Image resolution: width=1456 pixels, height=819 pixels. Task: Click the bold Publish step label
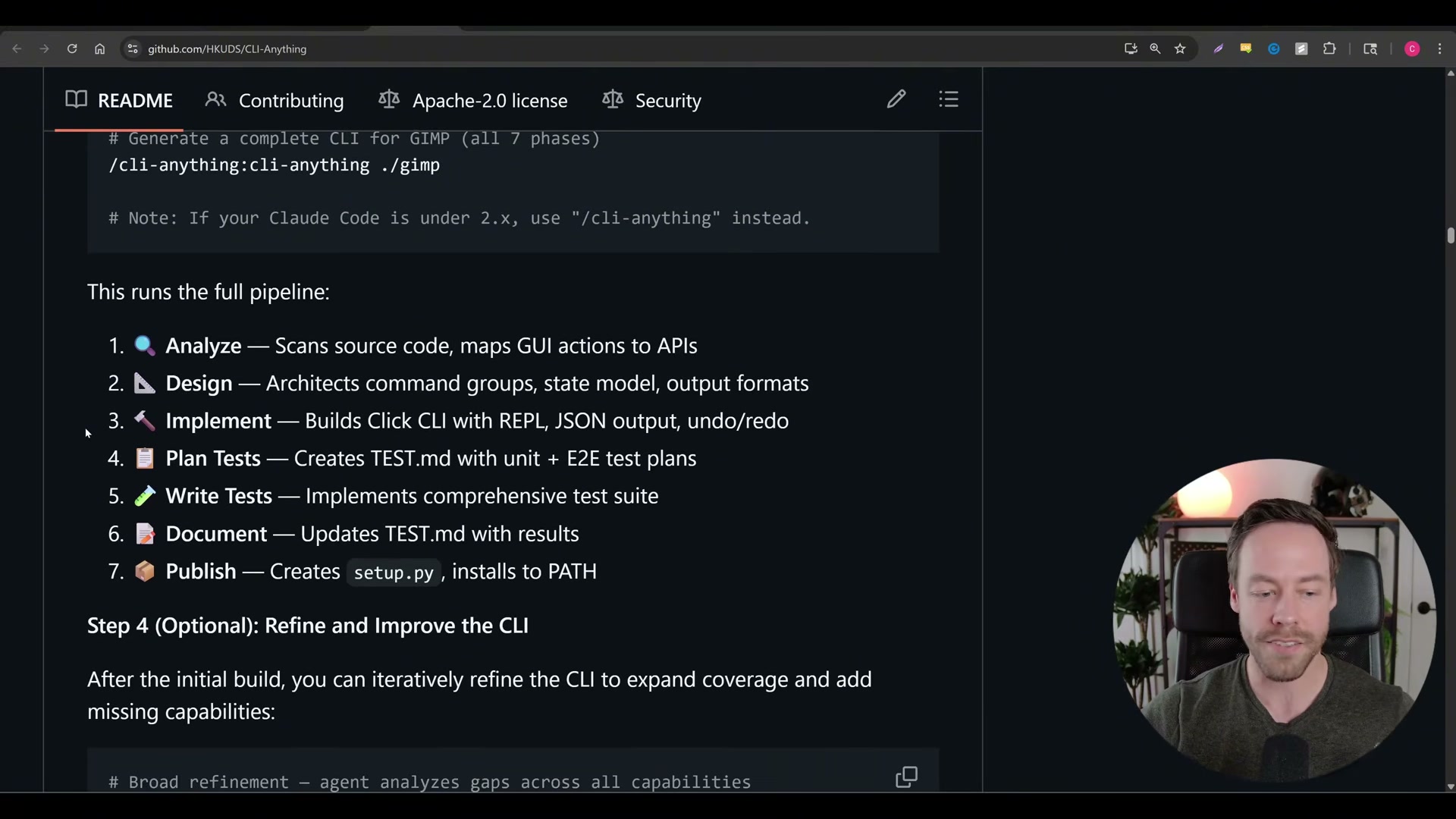coord(201,571)
